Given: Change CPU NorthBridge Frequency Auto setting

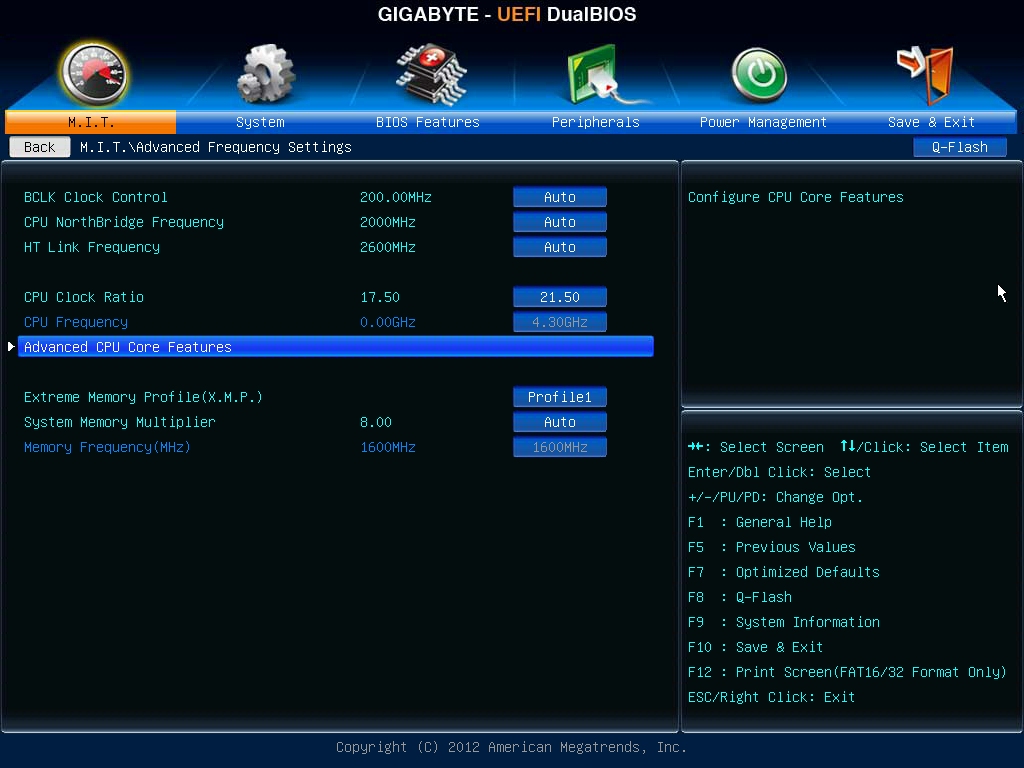Looking at the screenshot, I should click(560, 222).
